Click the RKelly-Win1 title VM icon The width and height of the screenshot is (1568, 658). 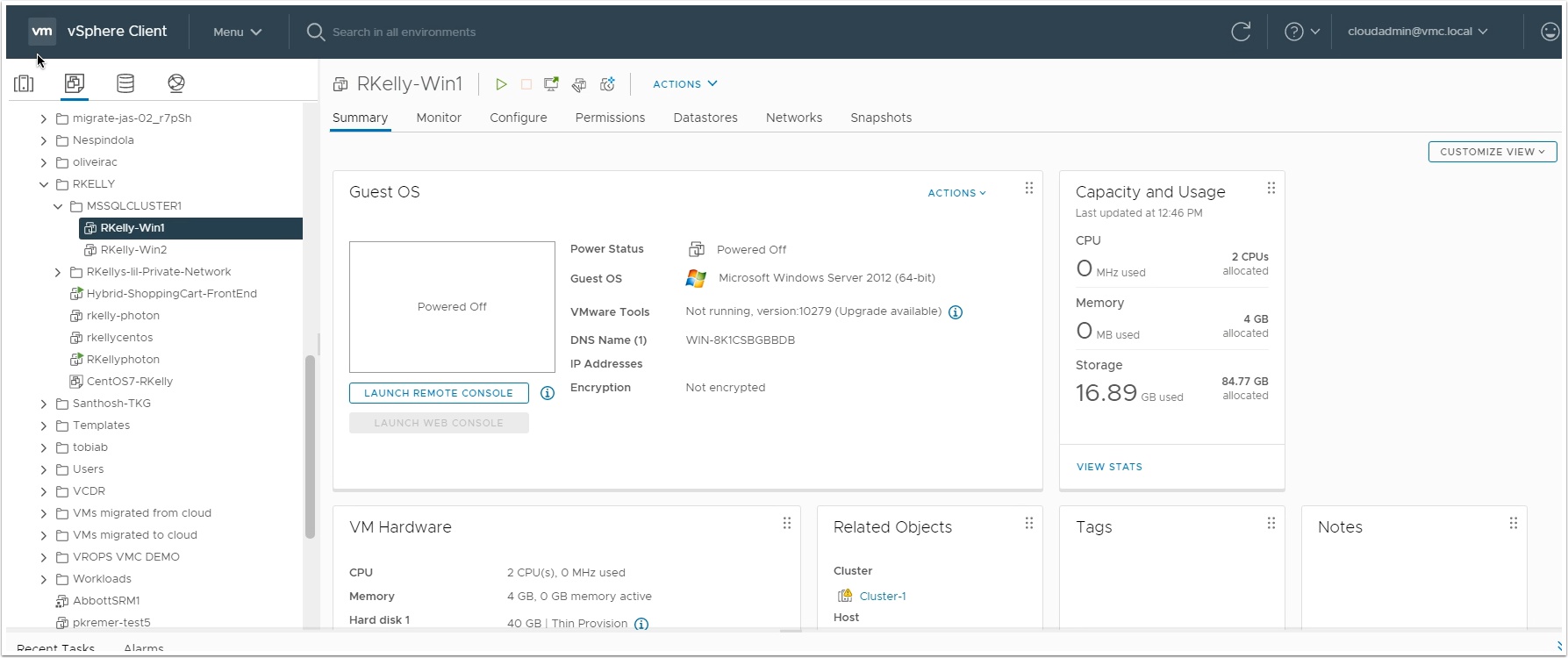pos(340,84)
